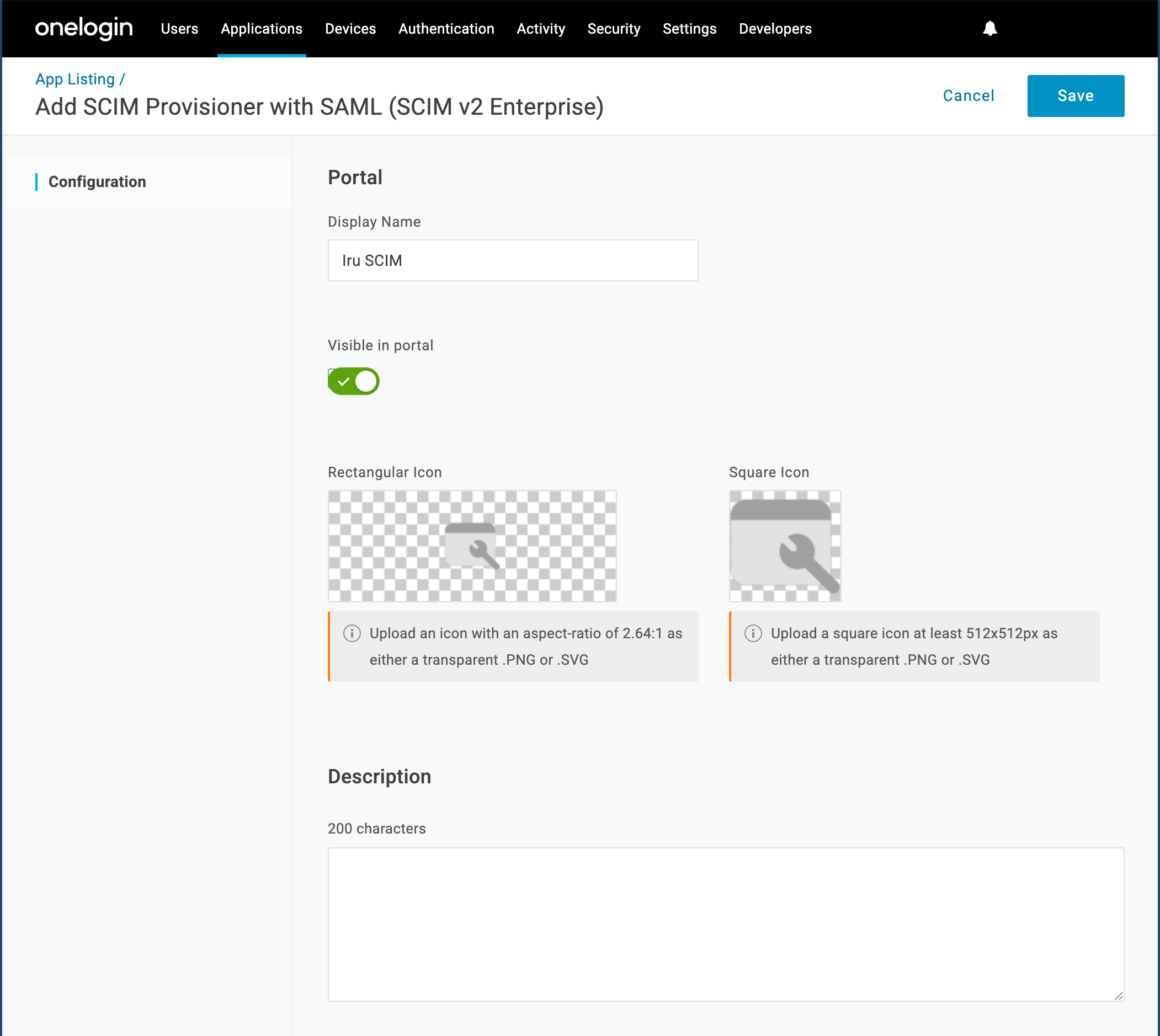The width and height of the screenshot is (1160, 1036).
Task: Toggle the Visible in portal switch
Action: [x=354, y=381]
